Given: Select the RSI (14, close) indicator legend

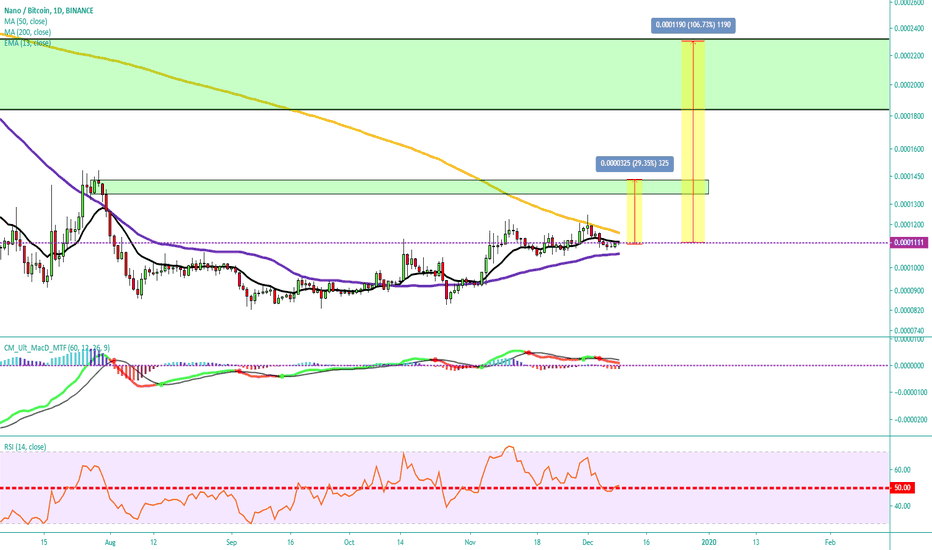Looking at the screenshot, I should [x=25, y=447].
